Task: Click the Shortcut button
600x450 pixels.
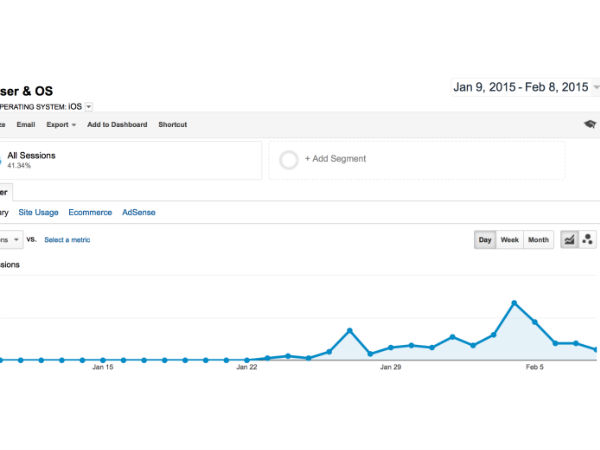Action: pyautogui.click(x=172, y=125)
